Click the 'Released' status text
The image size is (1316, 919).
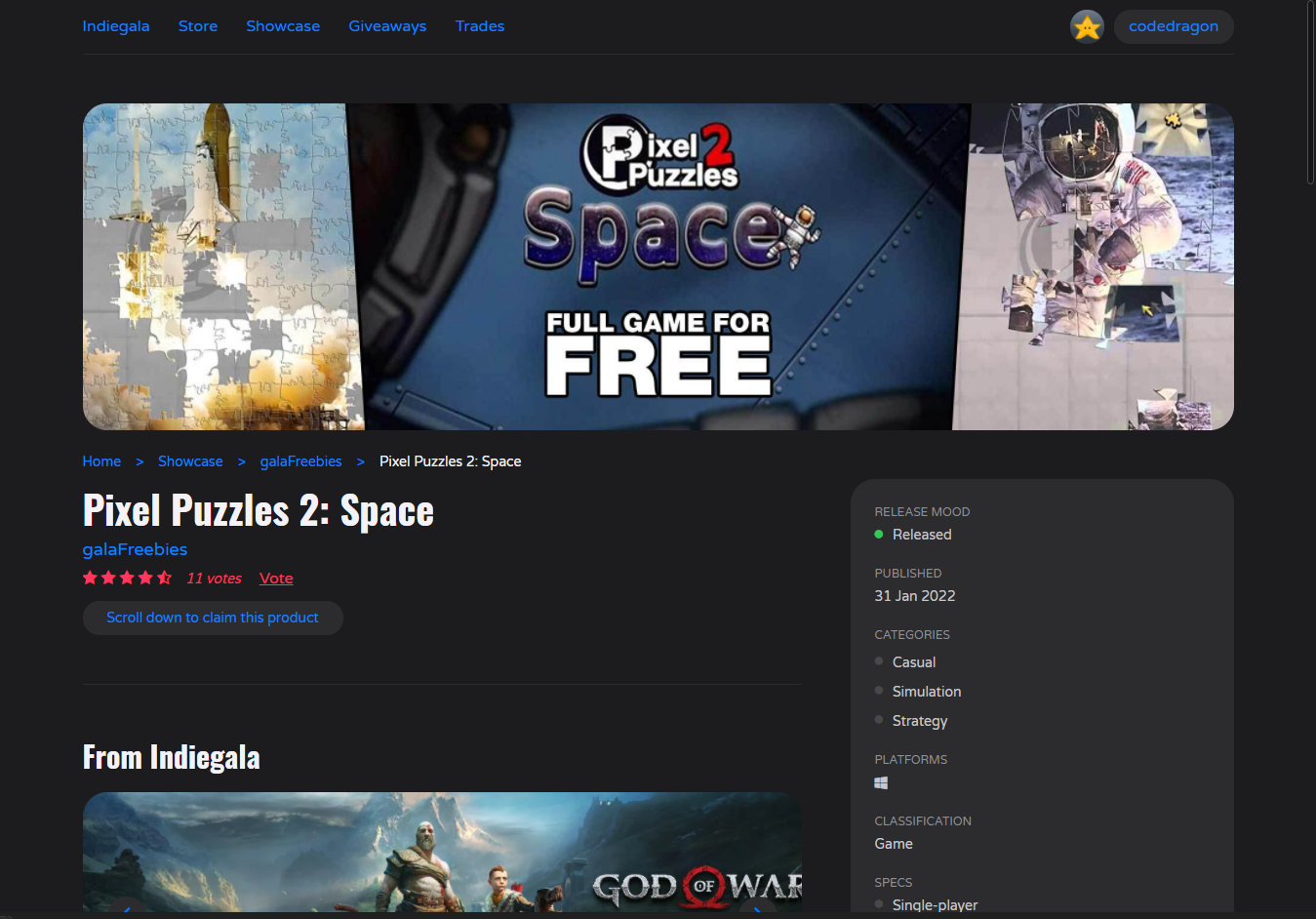(922, 535)
